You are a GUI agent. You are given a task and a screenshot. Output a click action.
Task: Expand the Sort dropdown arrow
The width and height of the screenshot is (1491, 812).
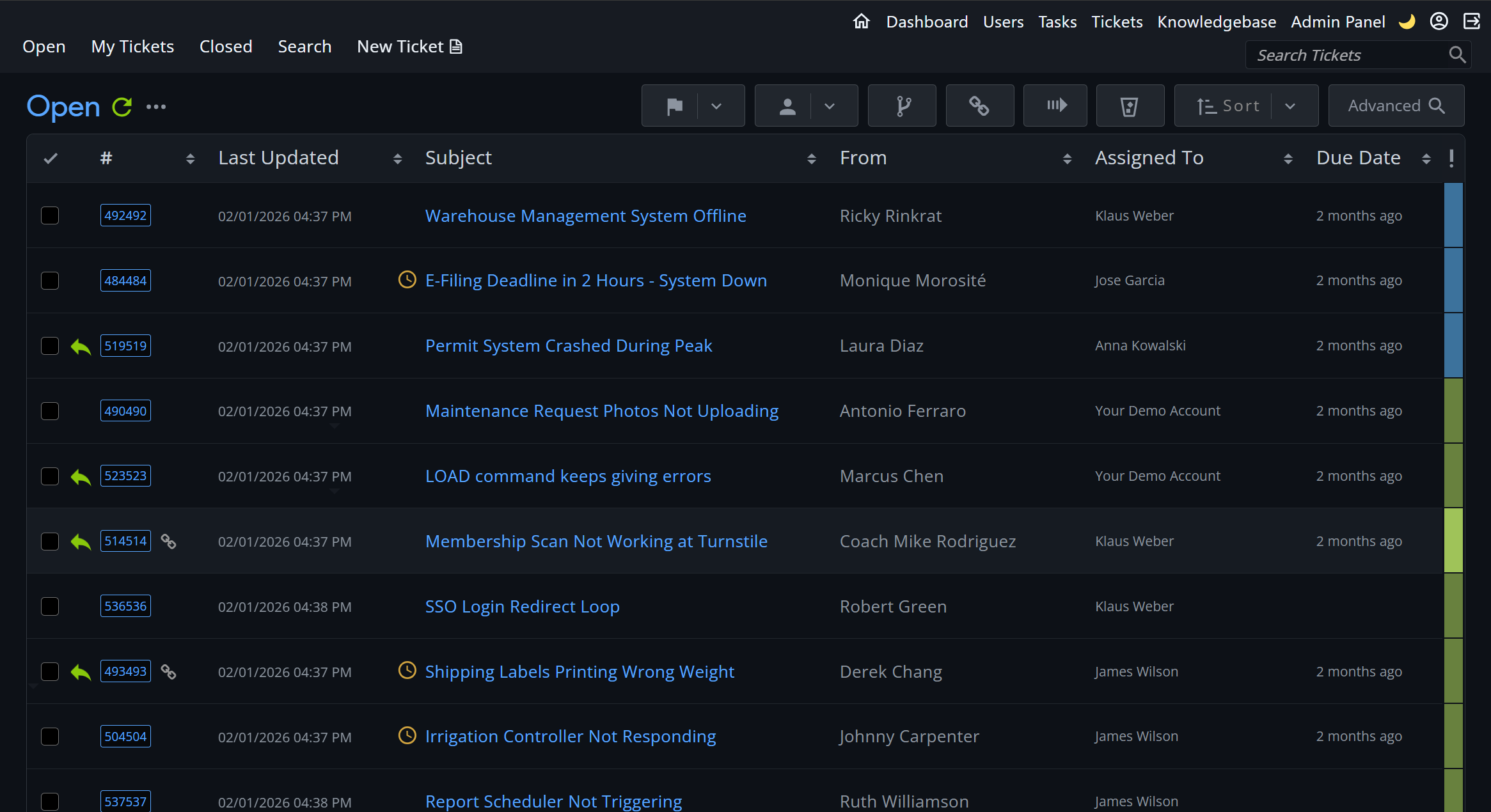coord(1290,106)
